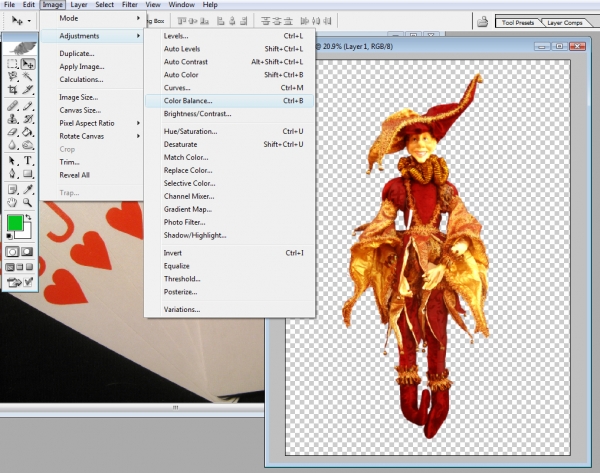Open the white background color swatch
Image resolution: width=600 pixels, height=473 pixels.
26,233
